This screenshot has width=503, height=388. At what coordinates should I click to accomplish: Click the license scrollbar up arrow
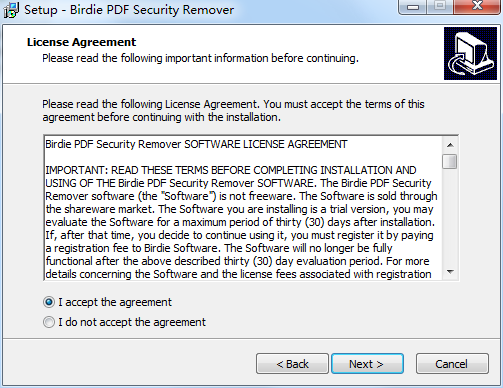tap(450, 145)
